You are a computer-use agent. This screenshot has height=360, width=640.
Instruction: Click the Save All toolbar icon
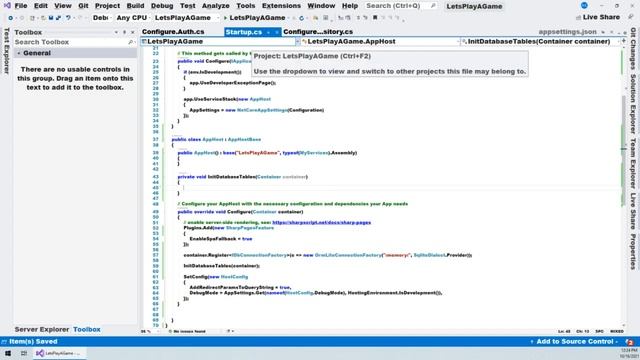tap(58, 18)
